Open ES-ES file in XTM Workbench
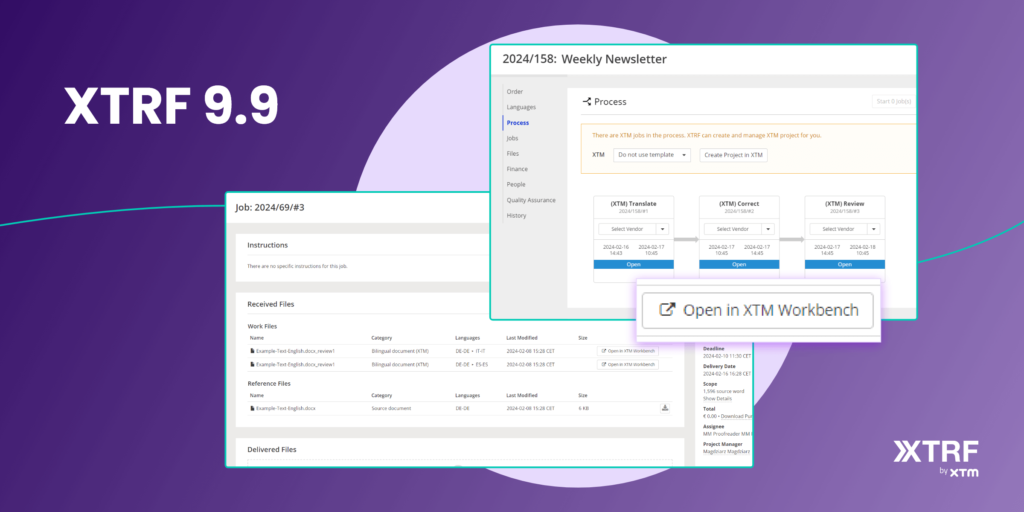Screen dimensions: 1024x512 [629, 365]
